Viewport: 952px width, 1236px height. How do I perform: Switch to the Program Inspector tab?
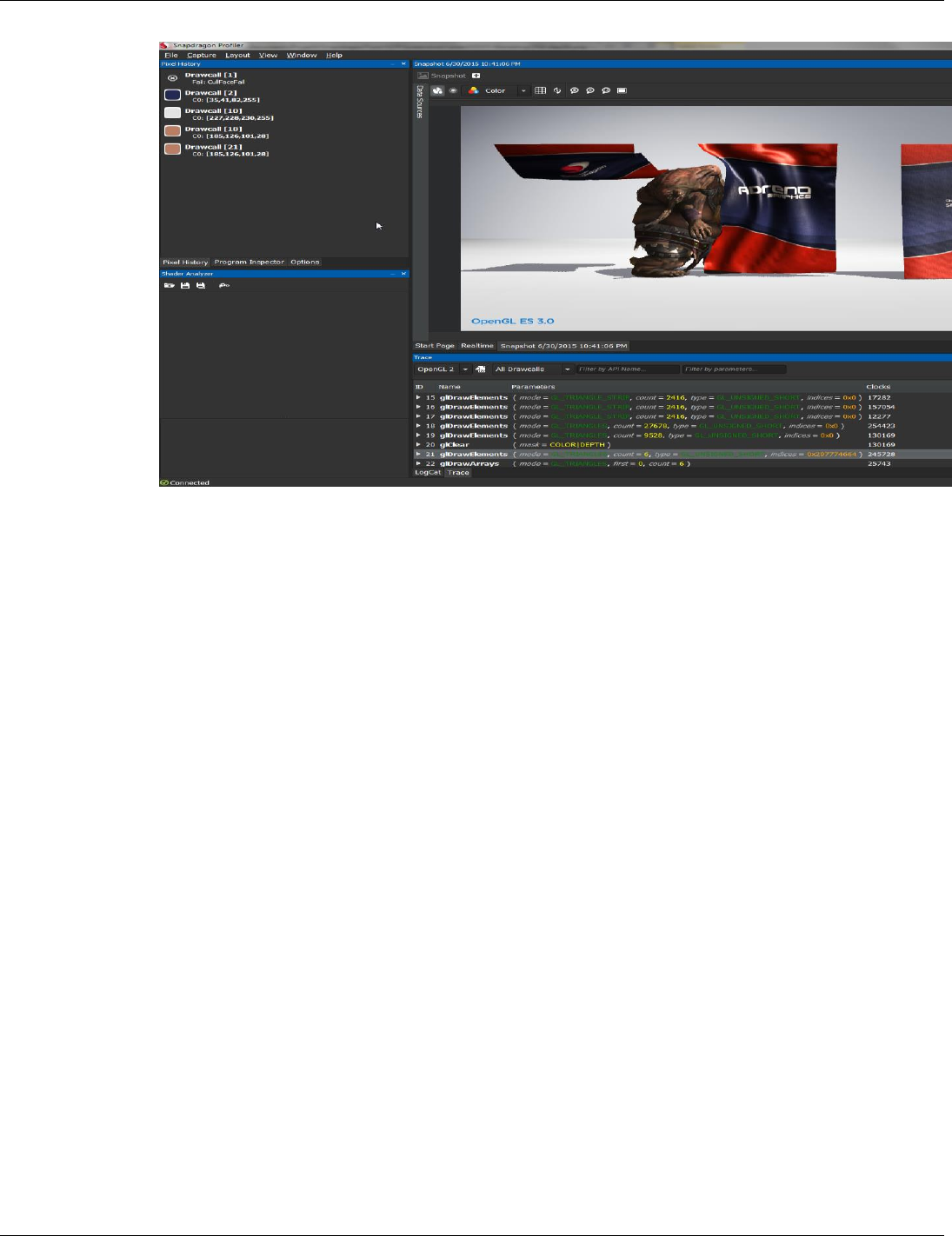pyautogui.click(x=249, y=262)
